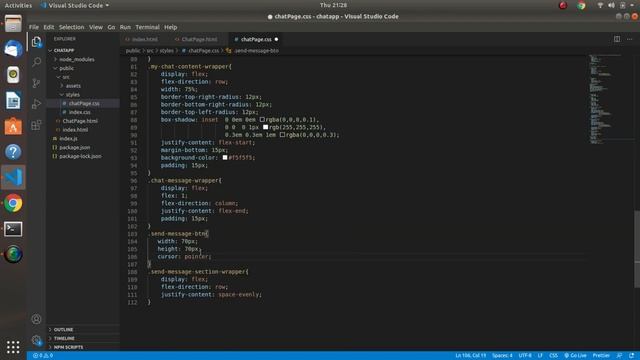Collapse the styles folder
Screen dimensions: 640x360
pos(73,95)
